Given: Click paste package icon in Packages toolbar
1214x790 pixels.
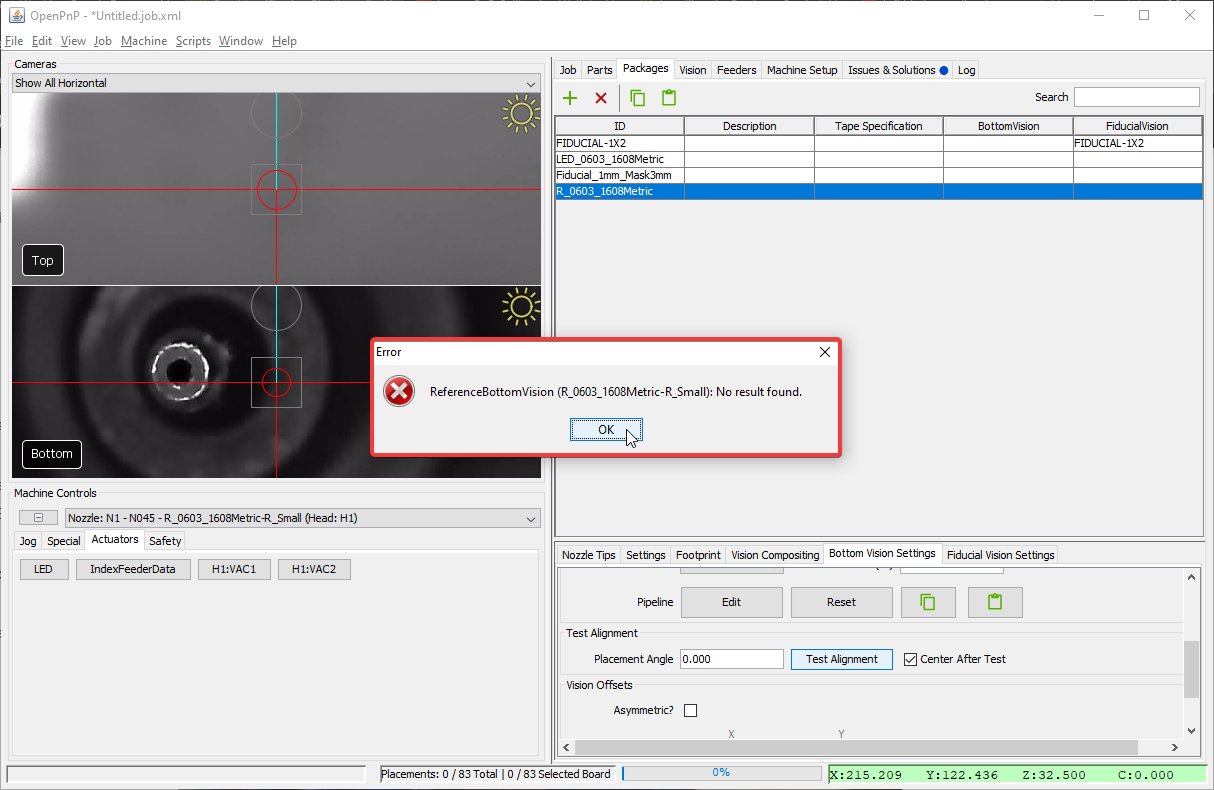Looking at the screenshot, I should pyautogui.click(x=669, y=98).
